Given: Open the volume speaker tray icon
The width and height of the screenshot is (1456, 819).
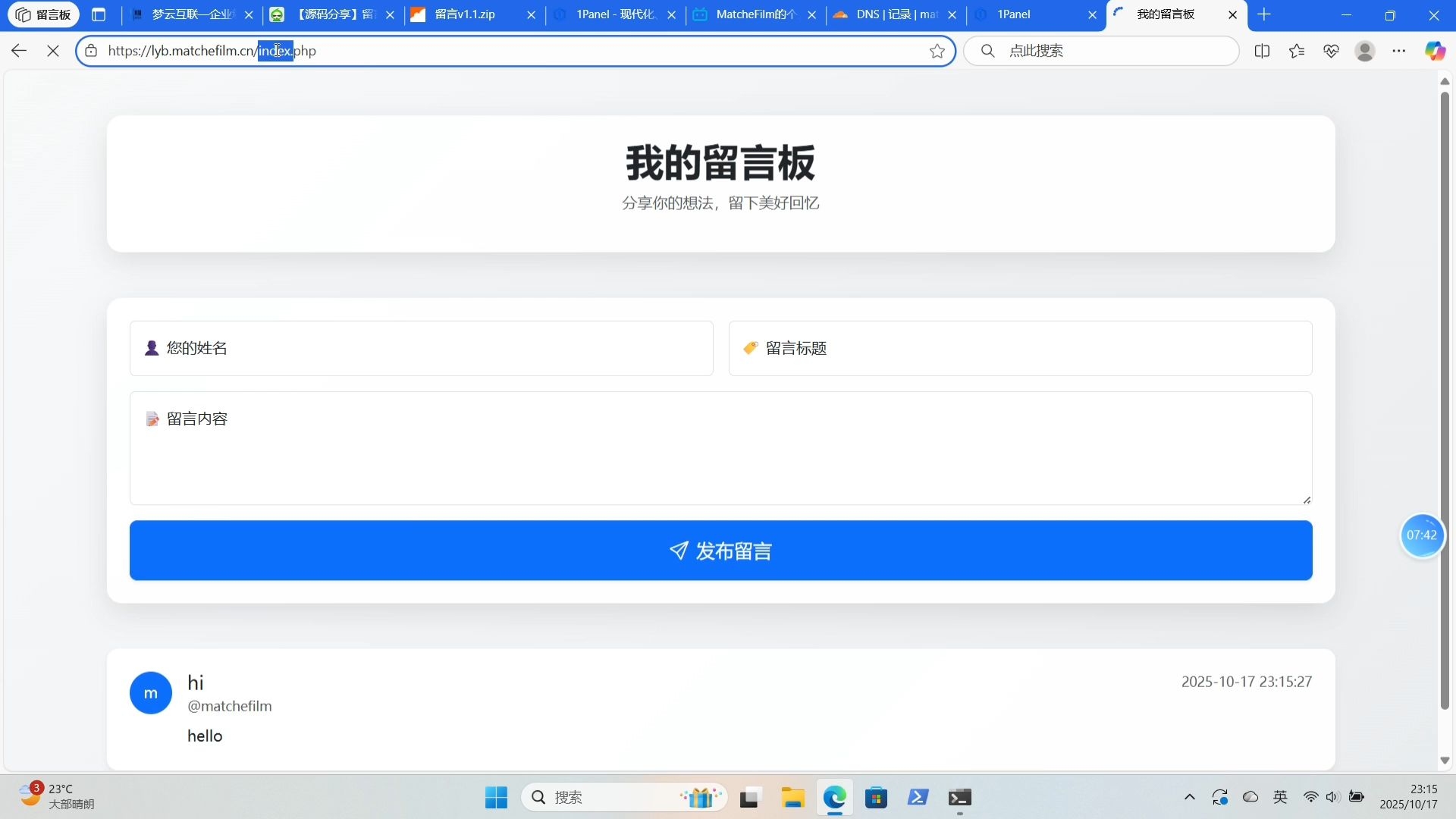Looking at the screenshot, I should pyautogui.click(x=1332, y=797).
